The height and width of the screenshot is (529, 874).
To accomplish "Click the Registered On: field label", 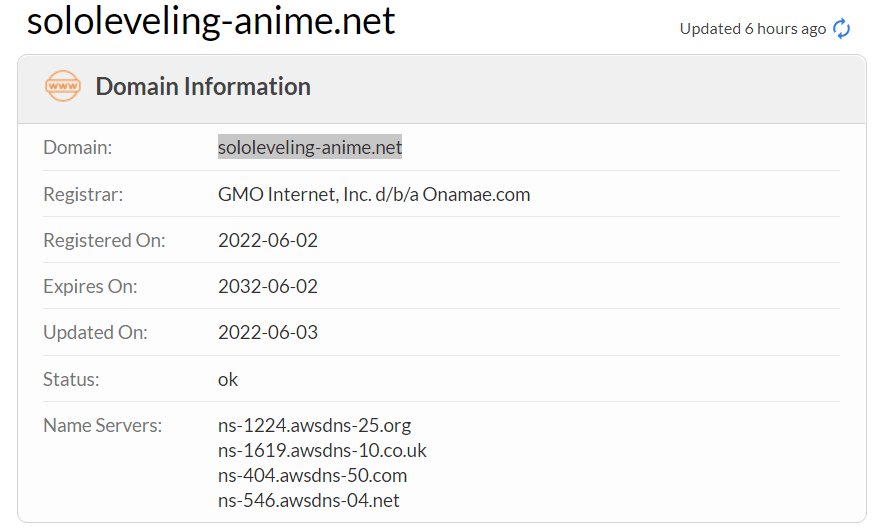I will pyautogui.click(x=104, y=240).
